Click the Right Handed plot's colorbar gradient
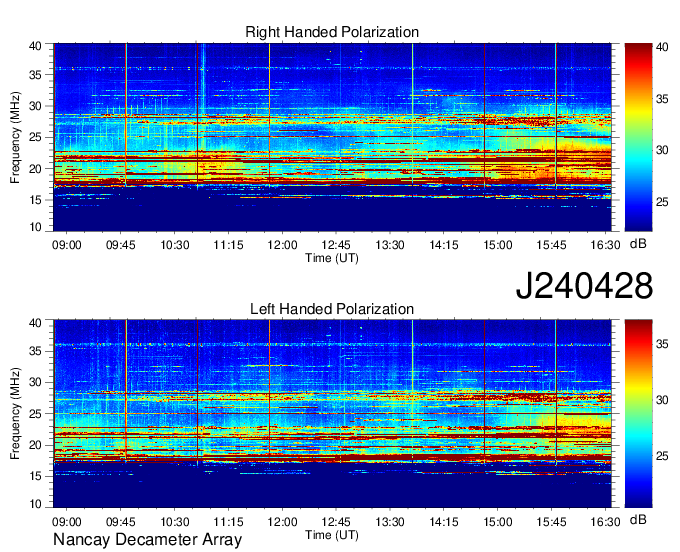 638,137
